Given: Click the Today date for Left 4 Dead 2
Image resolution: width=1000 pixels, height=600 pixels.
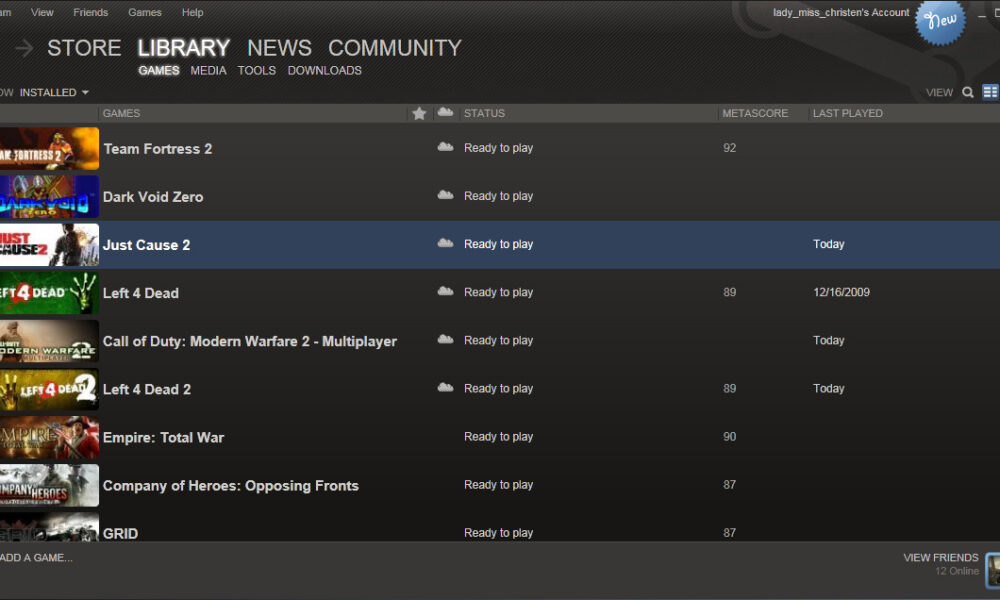Looking at the screenshot, I should (828, 388).
